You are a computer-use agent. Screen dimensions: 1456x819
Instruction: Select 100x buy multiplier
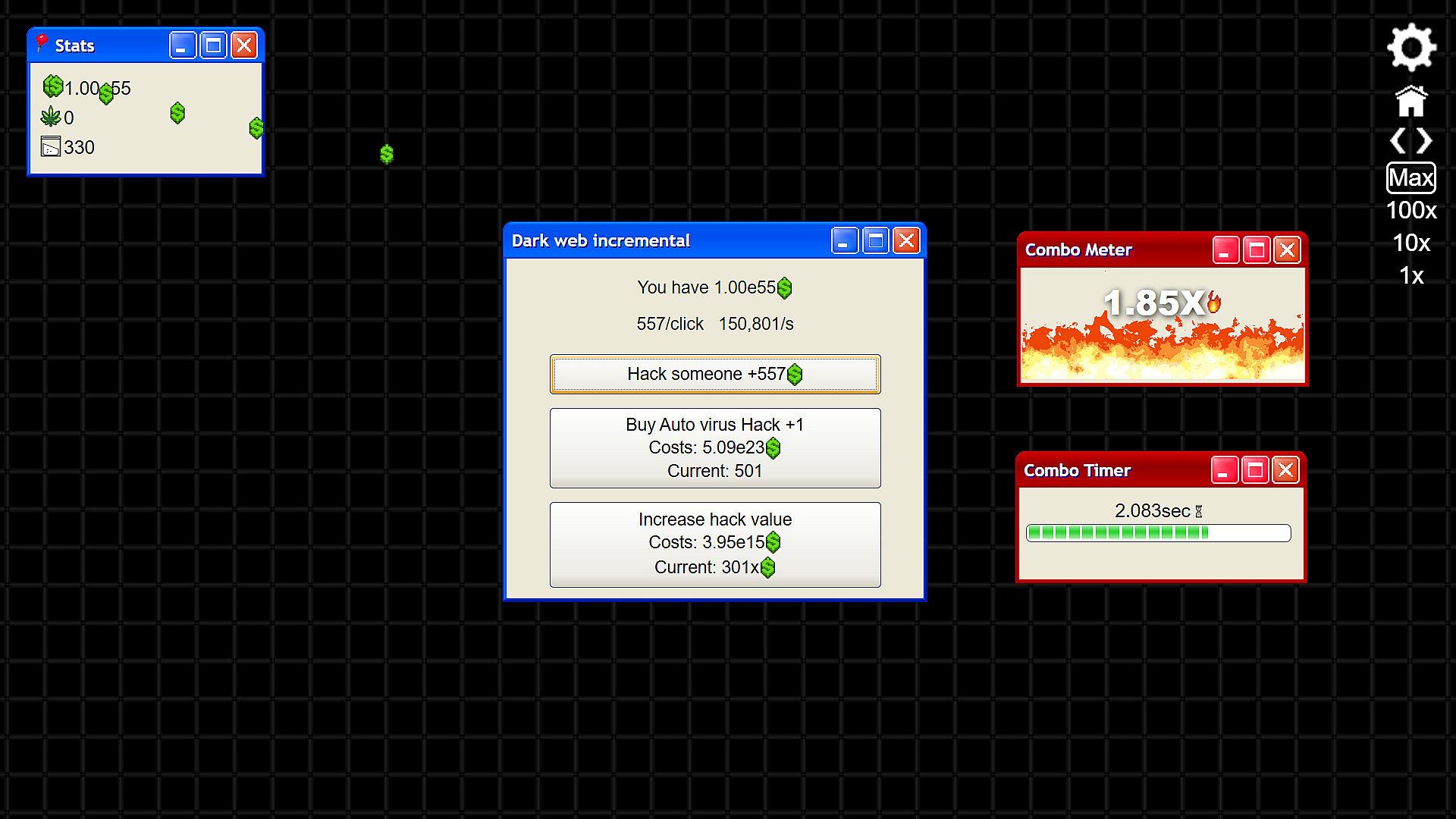tap(1410, 211)
